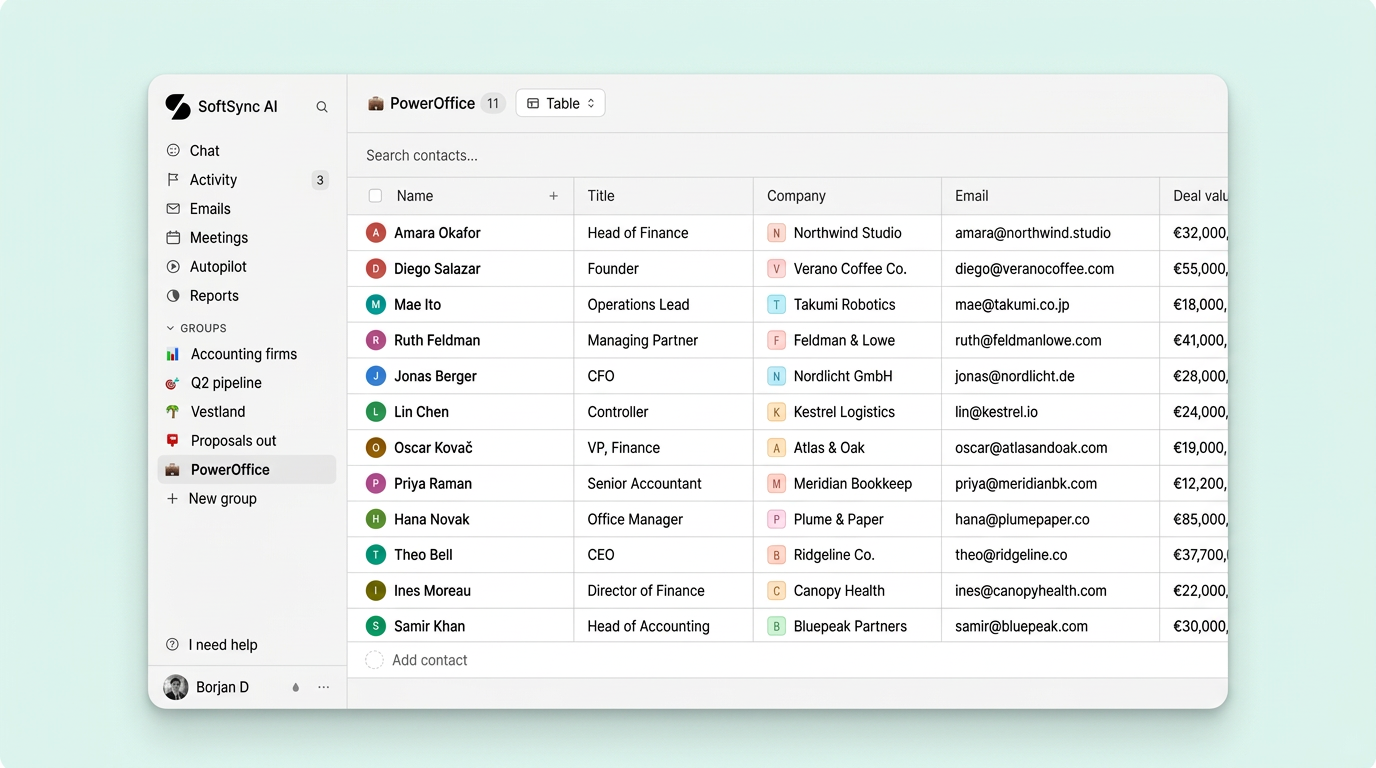Viewport: 1376px width, 768px height.
Task: Select the Verano Coffee Co. company cell
Action: pyautogui.click(x=847, y=269)
